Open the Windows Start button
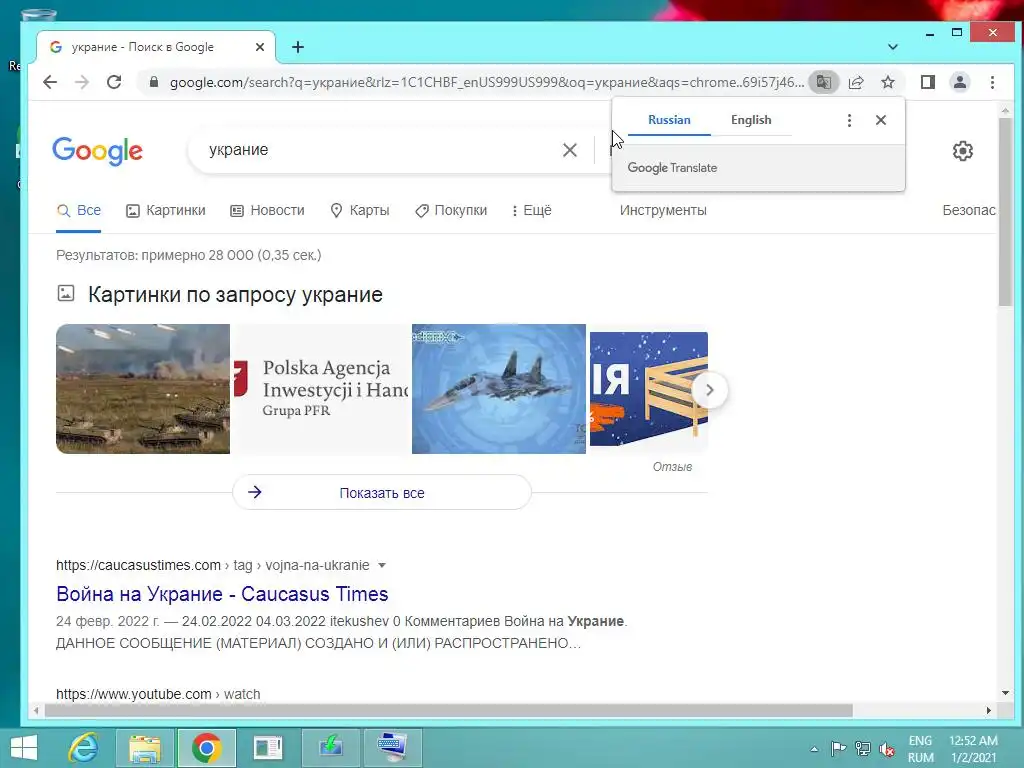Image resolution: width=1024 pixels, height=768 pixels. (x=23, y=748)
